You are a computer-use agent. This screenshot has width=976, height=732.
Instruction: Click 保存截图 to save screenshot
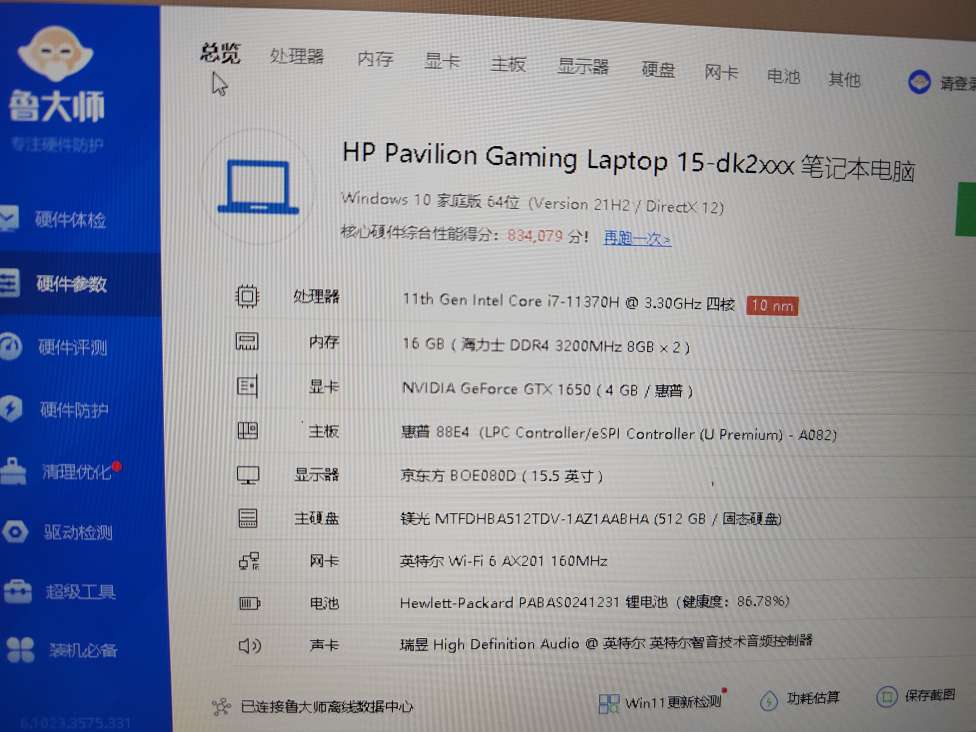pyautogui.click(x=916, y=696)
